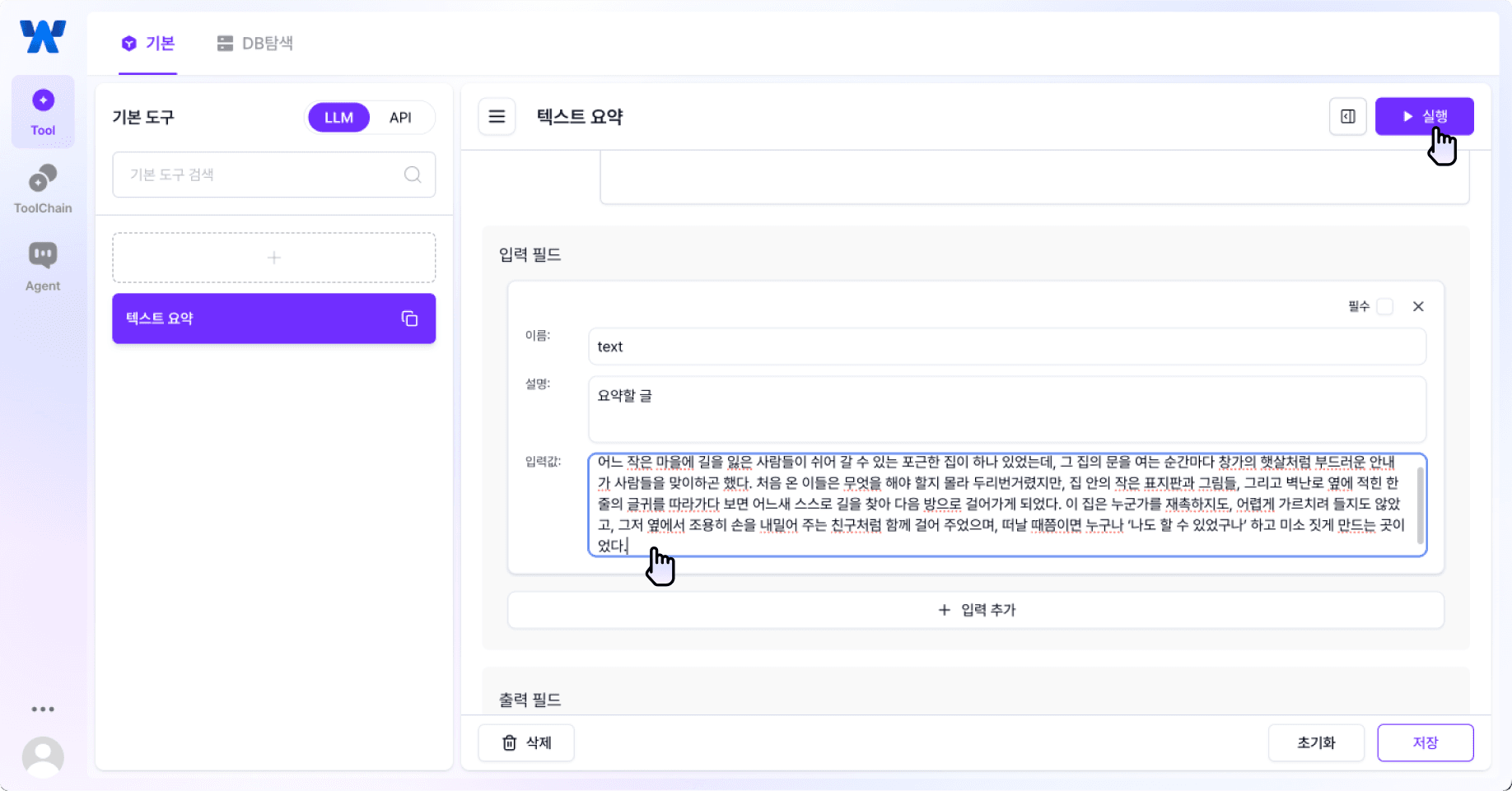The image size is (1512, 791).
Task: Duplicate the 텍스트 요약 tool using its copy icon
Action: coord(409,319)
